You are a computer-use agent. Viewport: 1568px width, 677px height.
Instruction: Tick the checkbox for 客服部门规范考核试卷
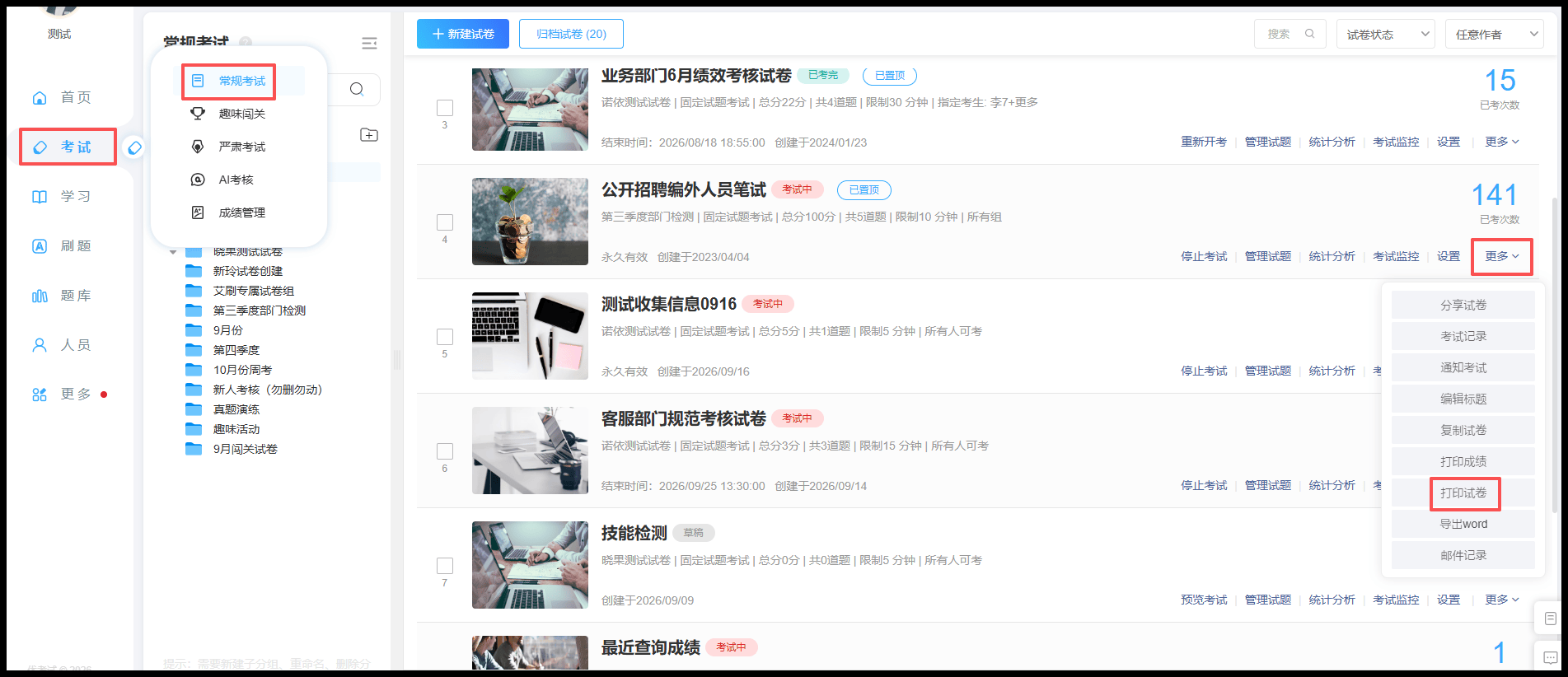tap(445, 451)
